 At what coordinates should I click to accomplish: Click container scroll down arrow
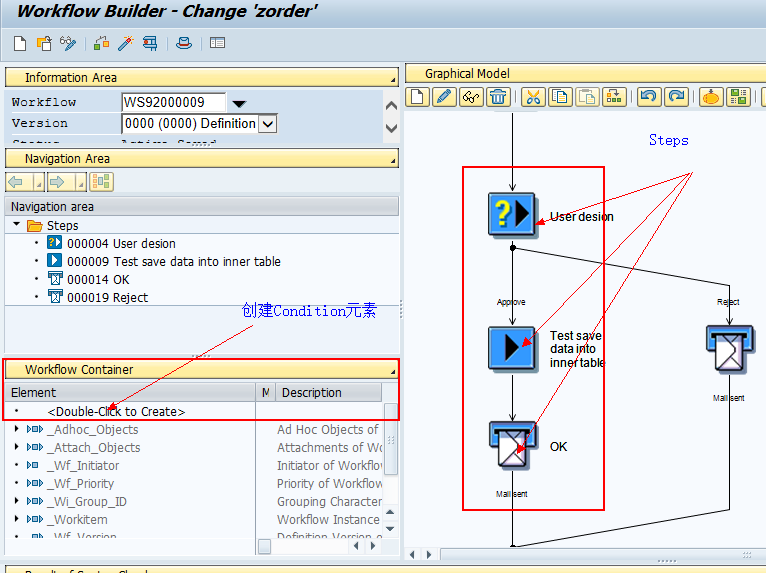click(390, 529)
